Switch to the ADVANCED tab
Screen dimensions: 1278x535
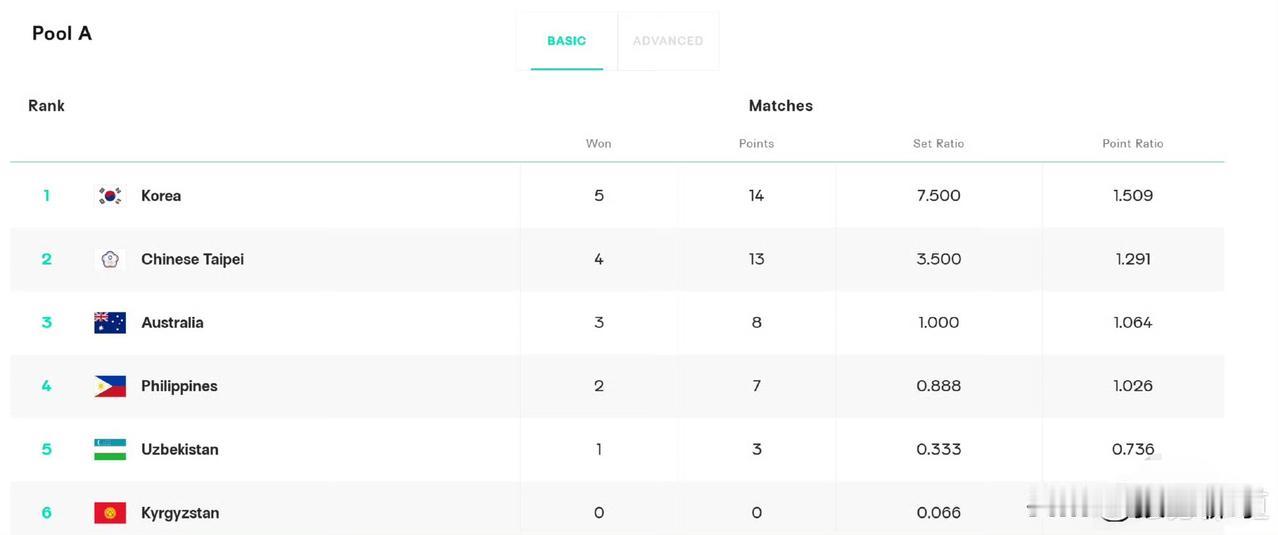[668, 41]
